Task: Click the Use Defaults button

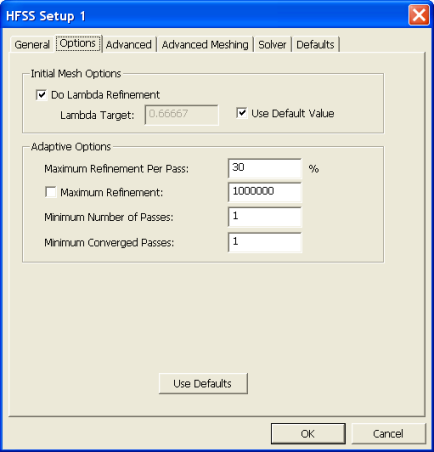Action: coord(203,384)
